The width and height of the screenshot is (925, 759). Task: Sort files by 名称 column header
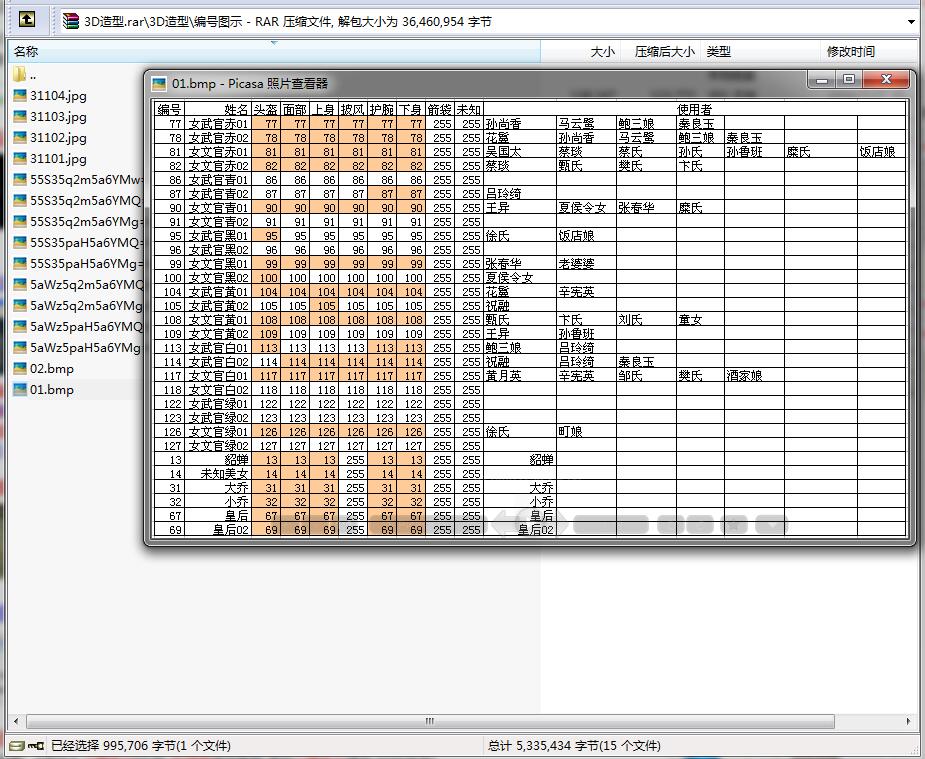coord(26,51)
